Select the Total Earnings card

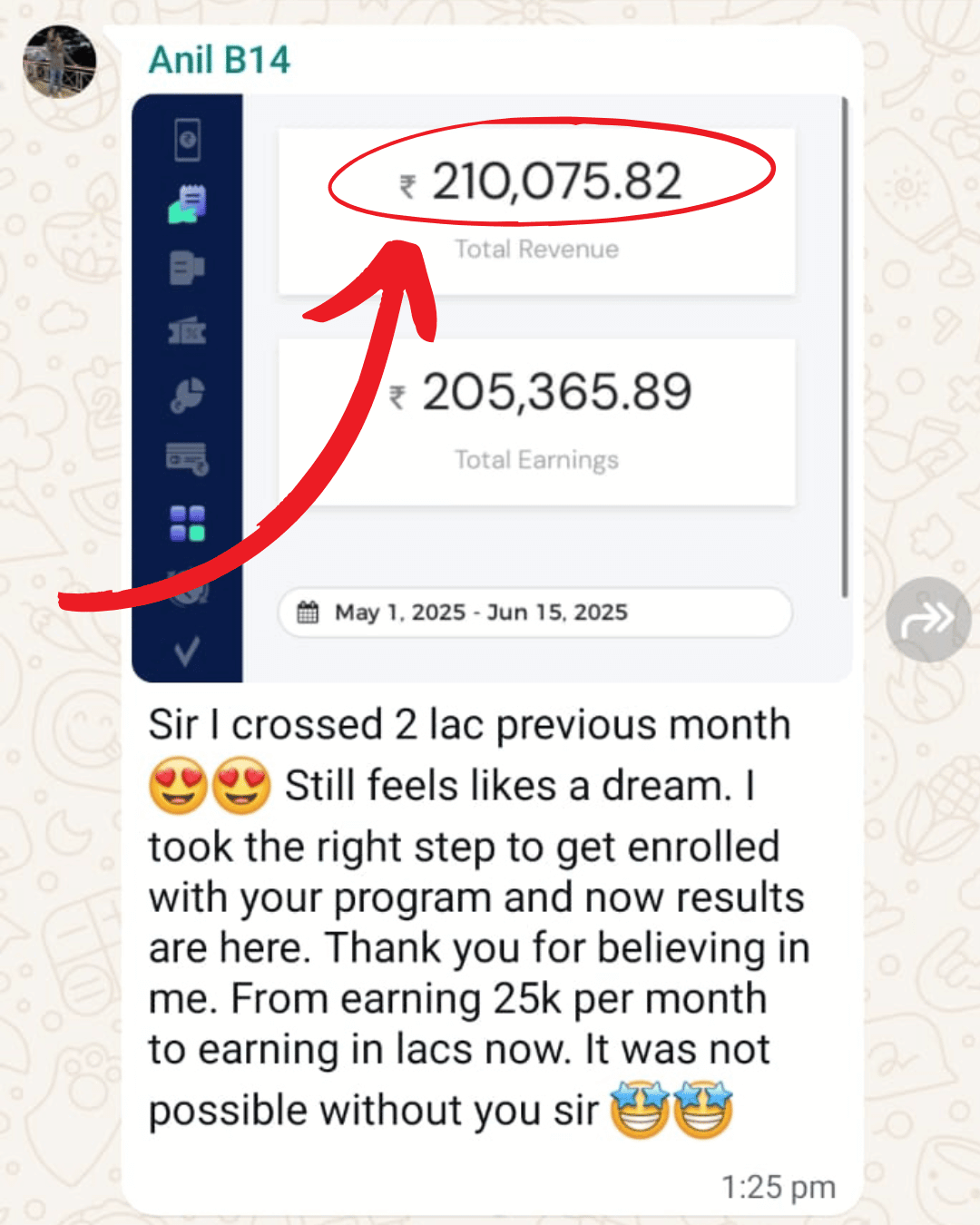click(x=537, y=422)
